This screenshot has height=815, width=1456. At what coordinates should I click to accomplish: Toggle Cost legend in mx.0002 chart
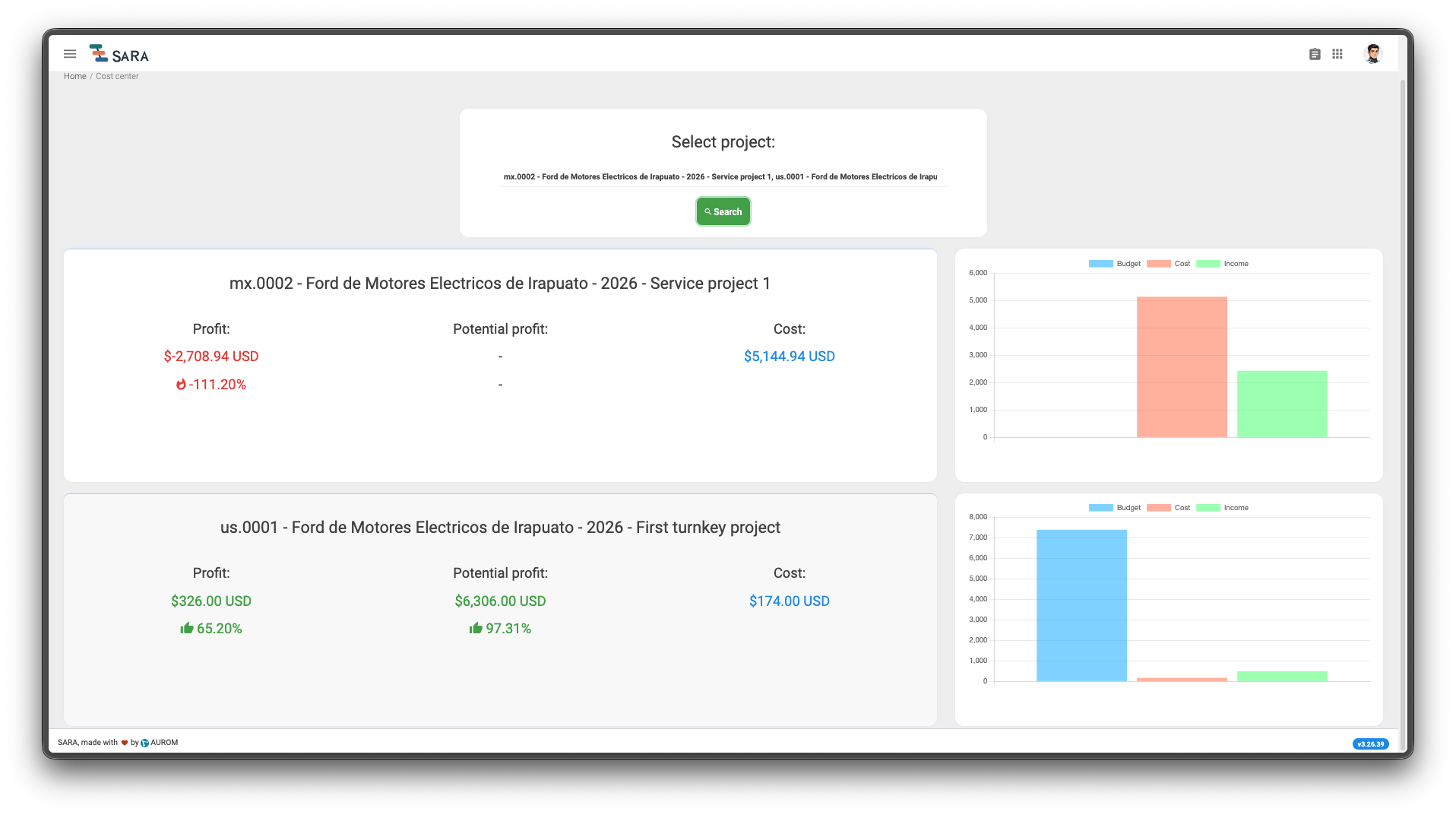[1168, 264]
